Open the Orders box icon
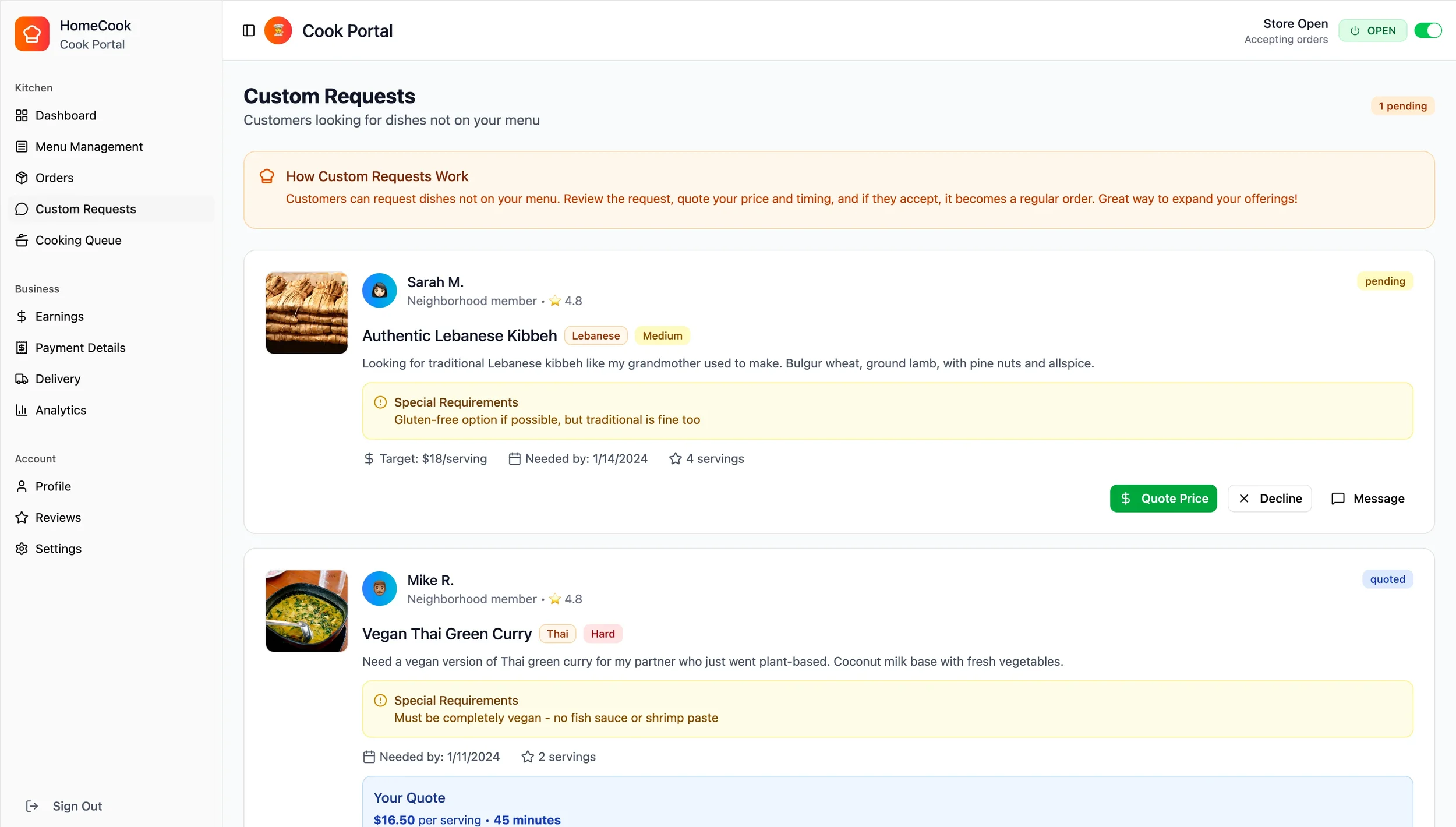Screen dimensions: 1456x827 pos(22,178)
